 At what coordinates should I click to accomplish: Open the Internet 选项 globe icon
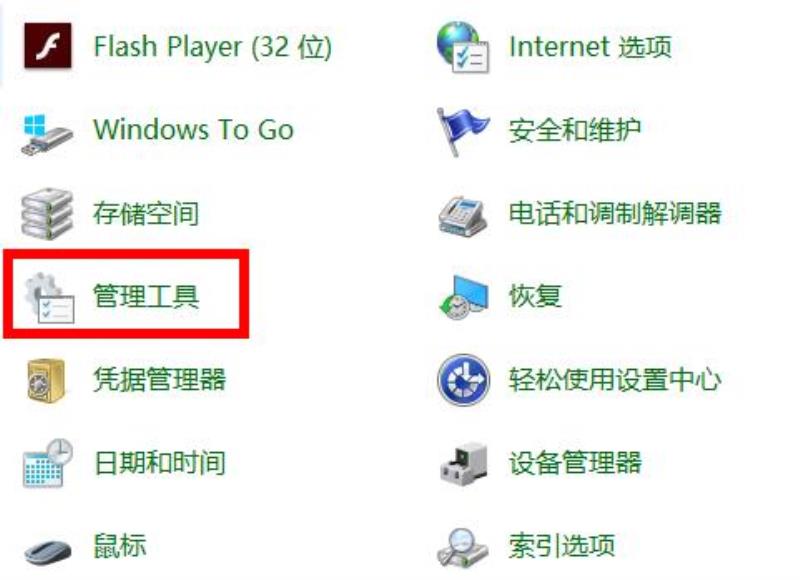point(463,47)
